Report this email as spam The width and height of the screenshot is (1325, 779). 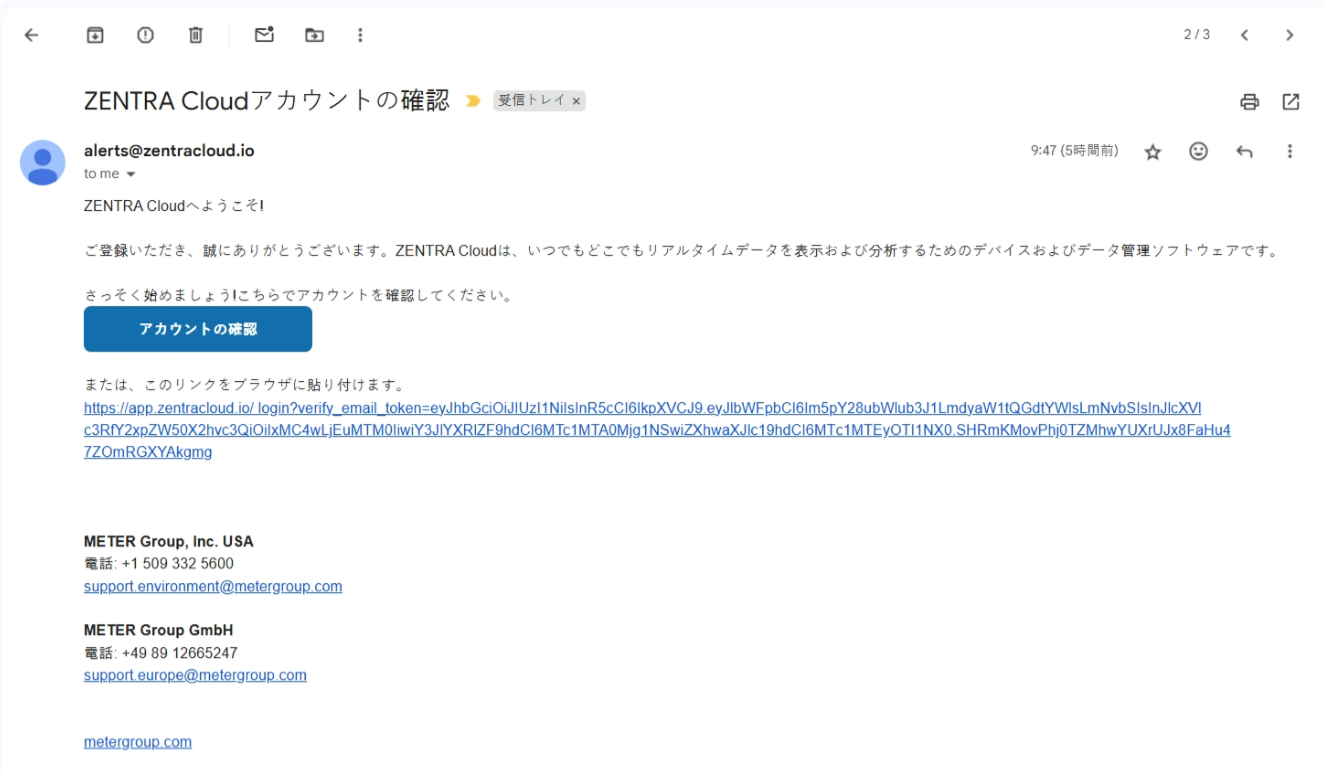146,35
